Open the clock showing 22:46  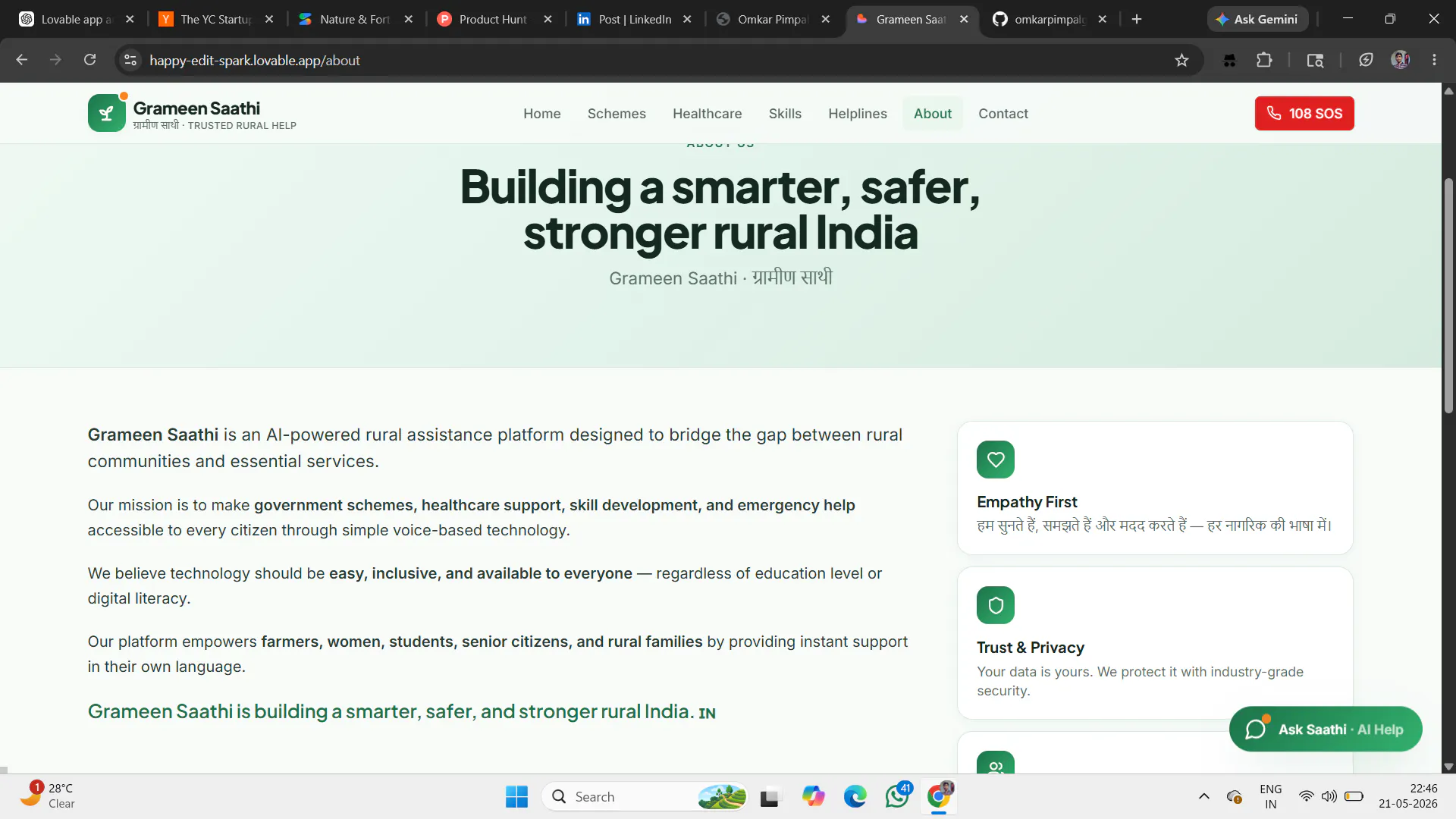coord(1407,796)
